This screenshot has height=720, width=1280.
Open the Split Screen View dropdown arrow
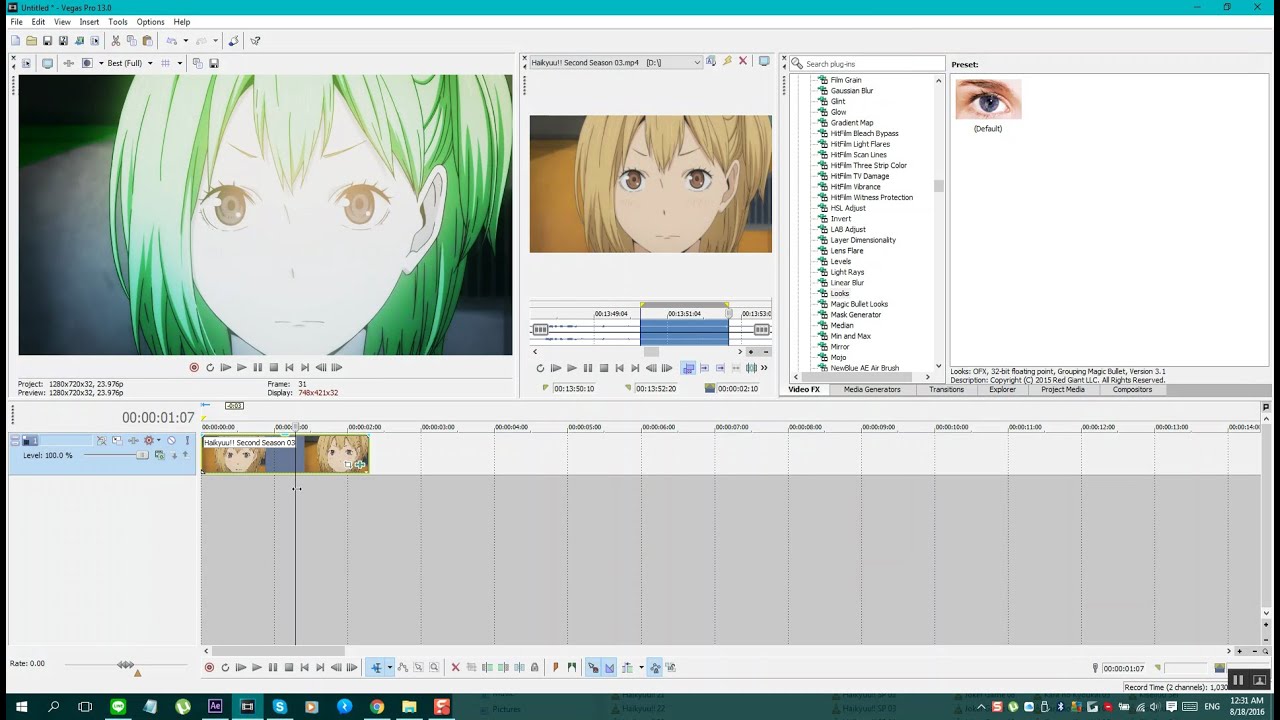coord(101,63)
